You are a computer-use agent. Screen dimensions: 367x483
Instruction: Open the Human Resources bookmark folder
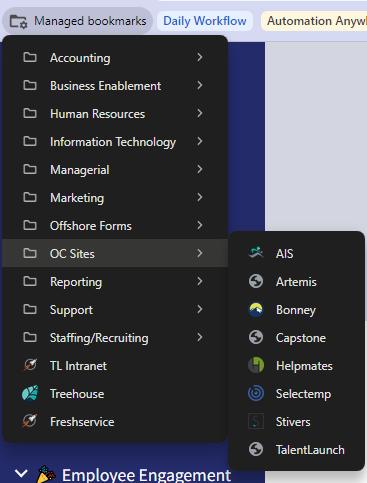[x=115, y=114]
